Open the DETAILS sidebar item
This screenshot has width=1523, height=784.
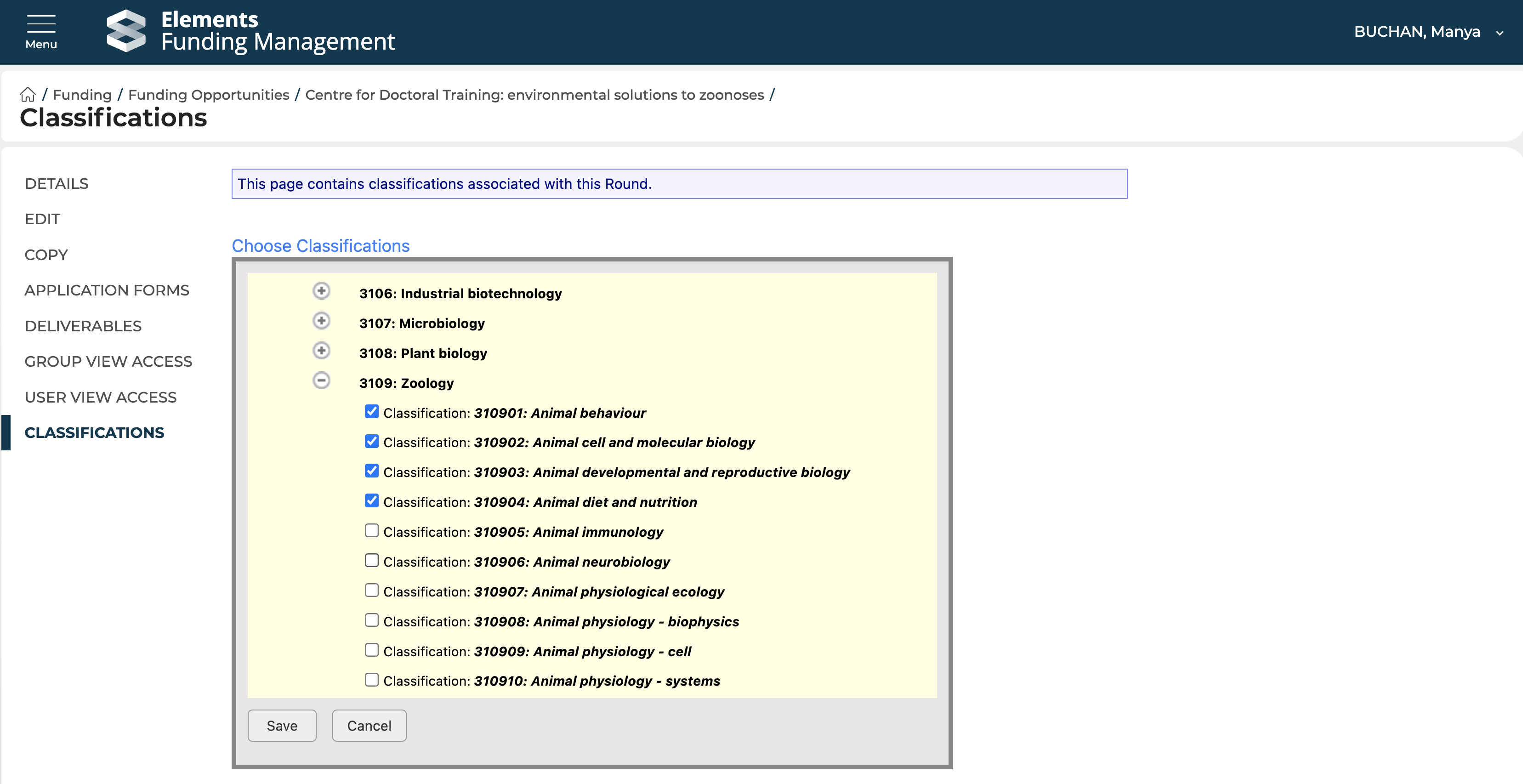click(x=56, y=184)
